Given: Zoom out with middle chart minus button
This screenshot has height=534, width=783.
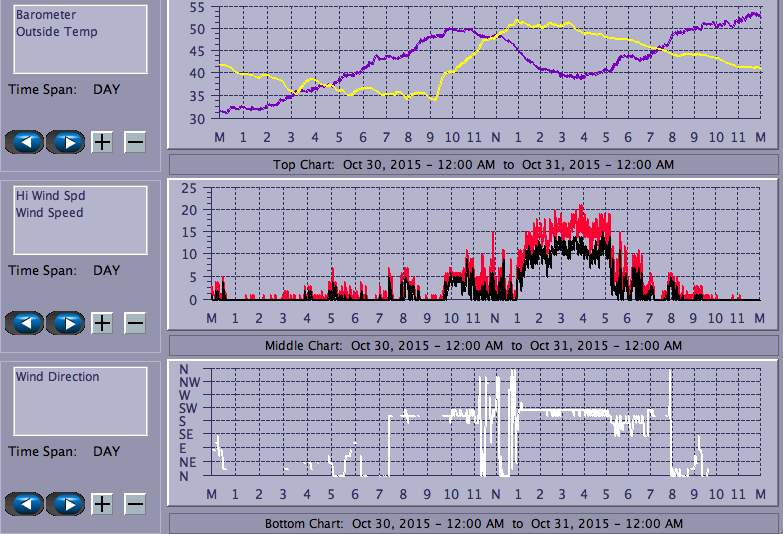Looking at the screenshot, I should [134, 323].
